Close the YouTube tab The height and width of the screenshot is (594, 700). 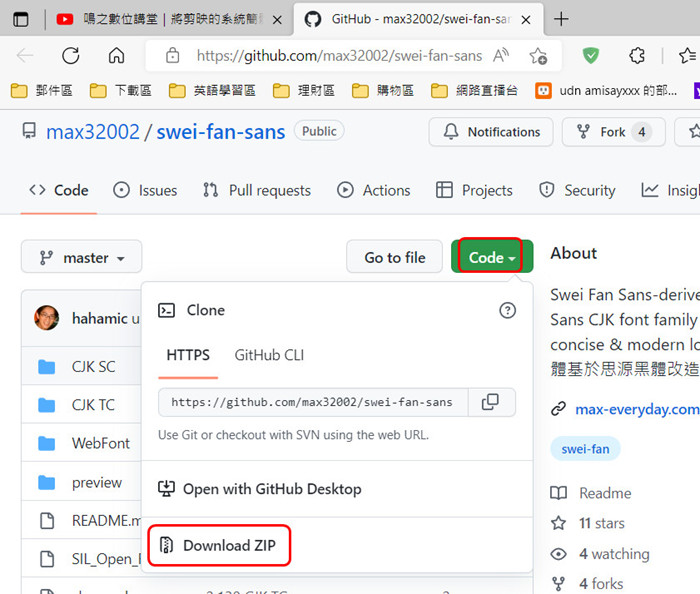coord(277,20)
